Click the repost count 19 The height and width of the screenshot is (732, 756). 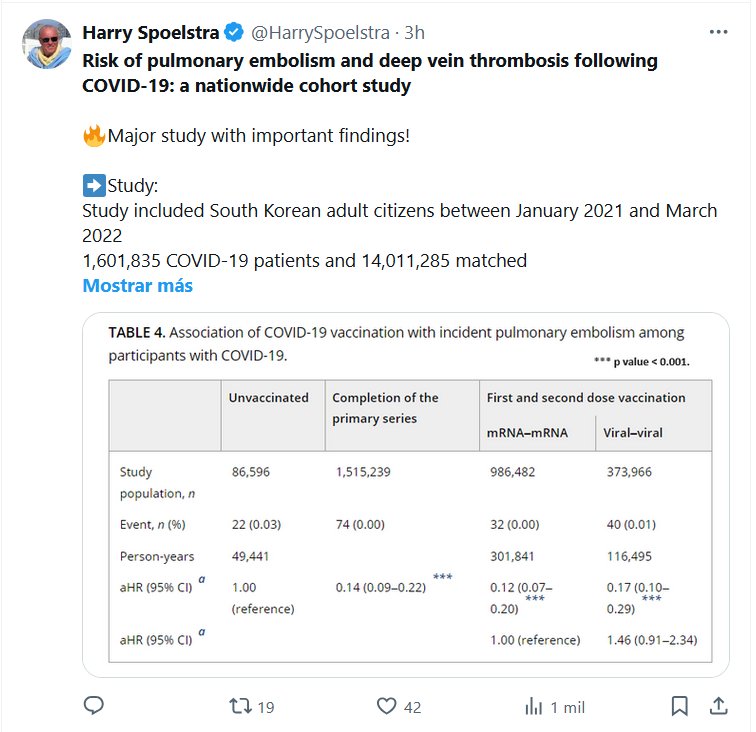265,707
